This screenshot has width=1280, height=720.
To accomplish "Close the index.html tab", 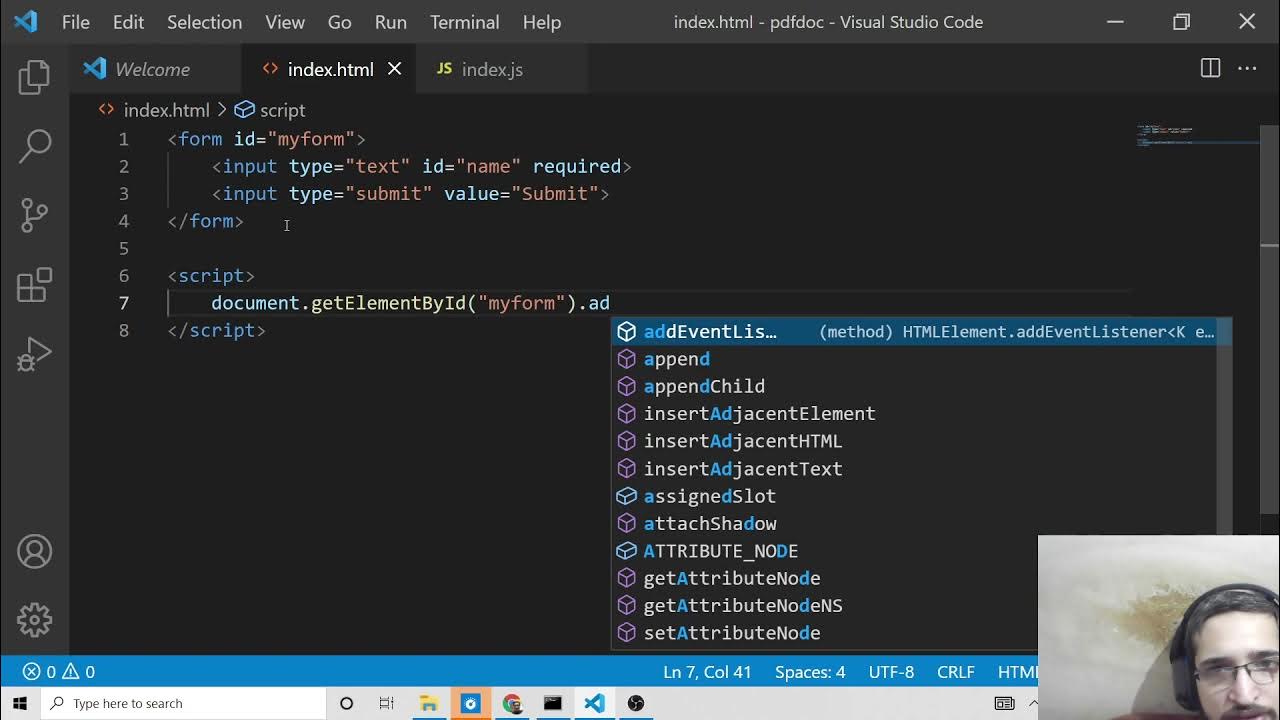I will coord(395,69).
